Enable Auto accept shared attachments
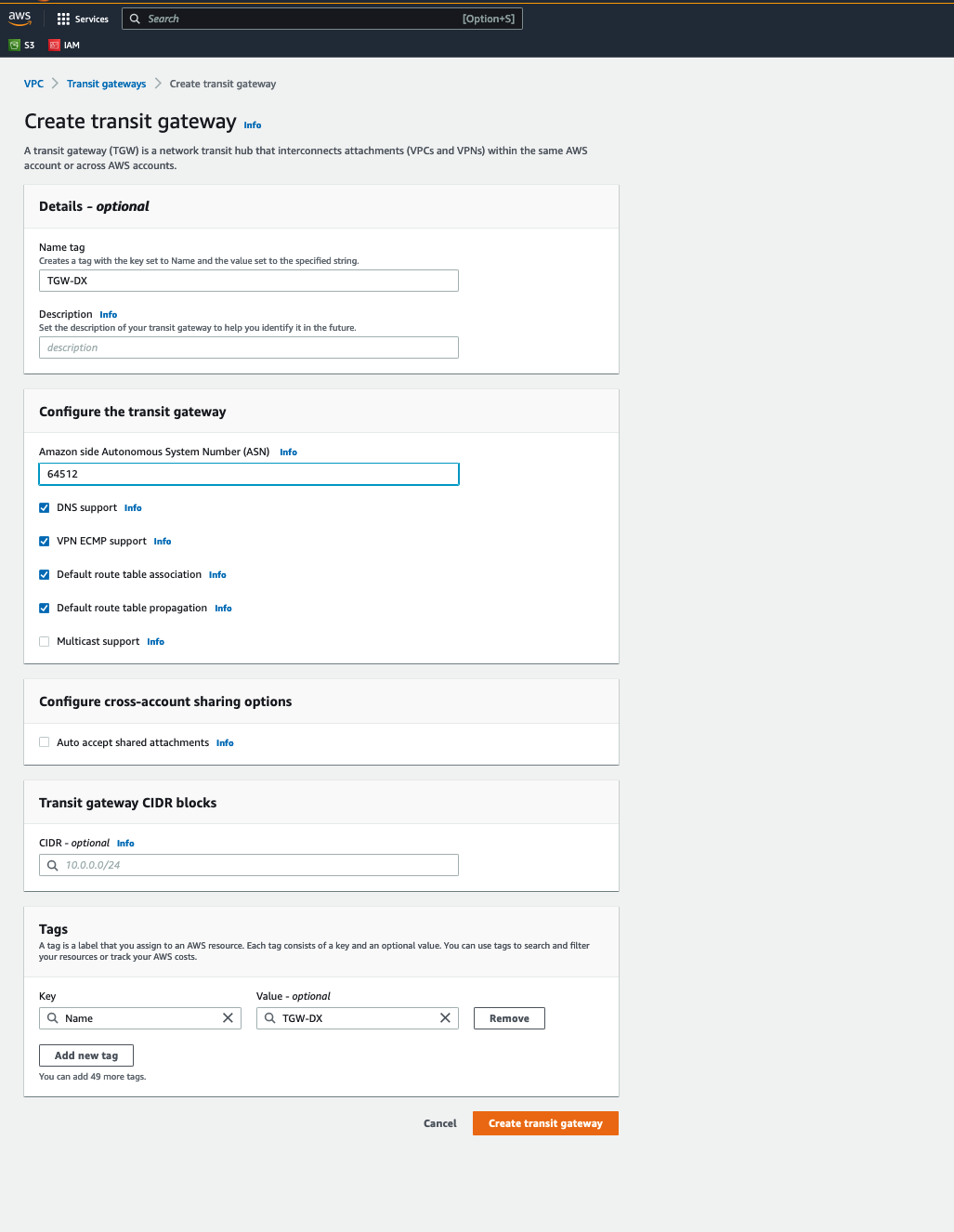The height and width of the screenshot is (1232, 954). (44, 742)
